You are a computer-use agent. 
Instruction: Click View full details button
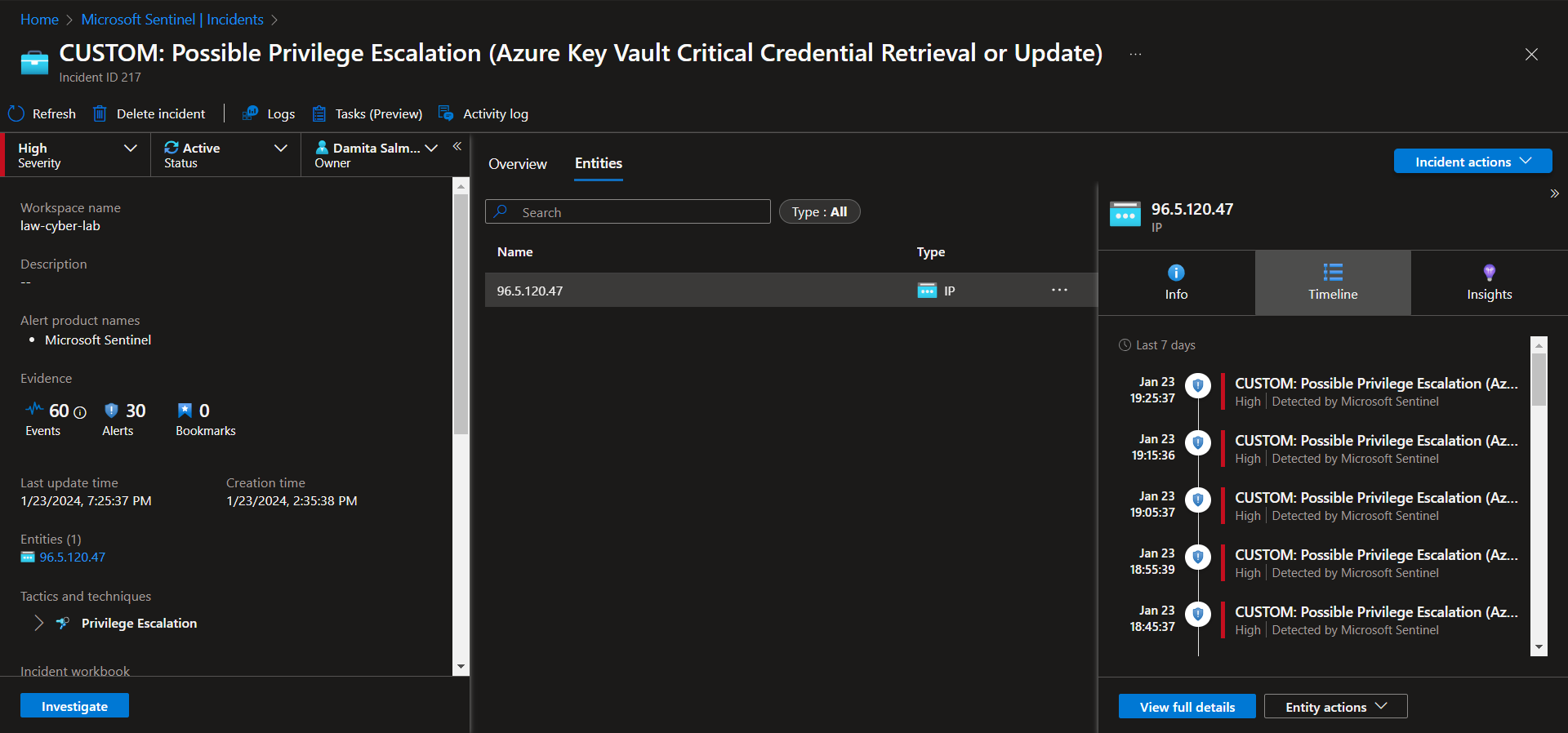coord(1187,706)
